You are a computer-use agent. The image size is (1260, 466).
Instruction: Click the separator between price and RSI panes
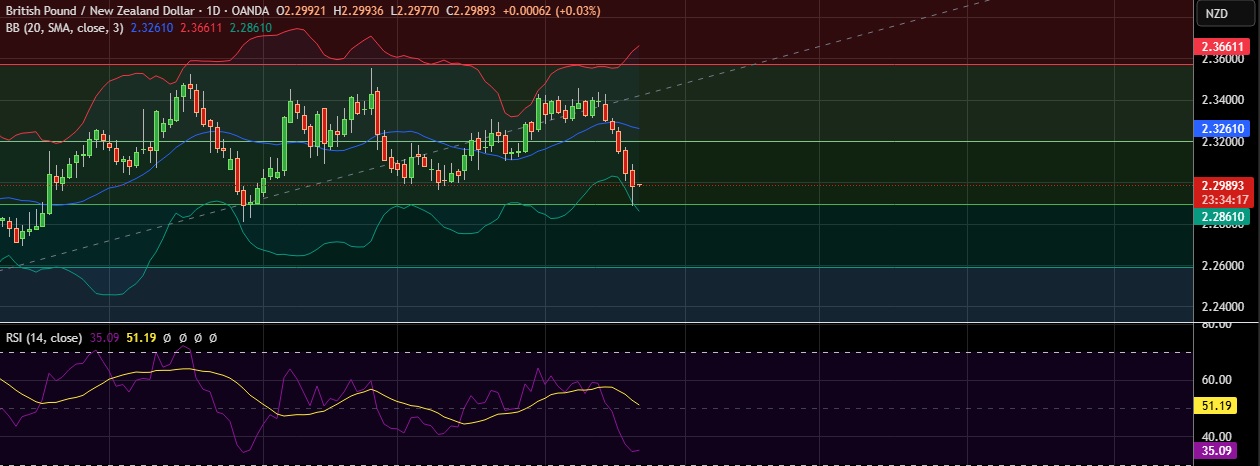(x=600, y=323)
